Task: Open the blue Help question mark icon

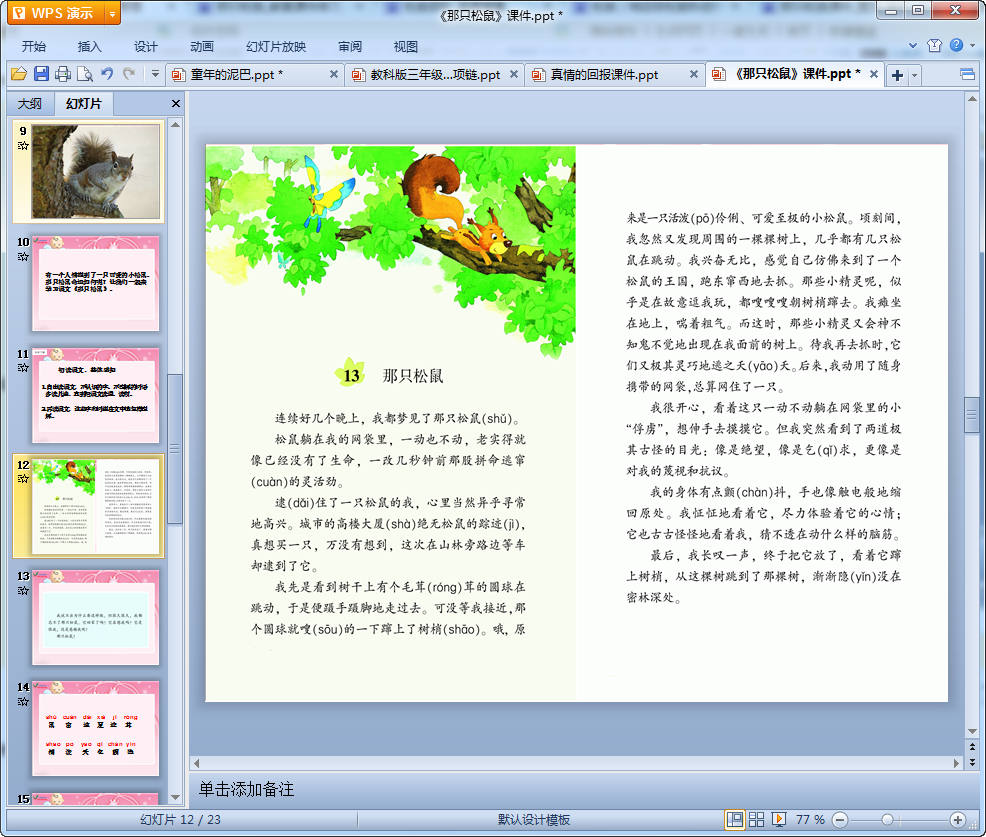Action: point(956,45)
